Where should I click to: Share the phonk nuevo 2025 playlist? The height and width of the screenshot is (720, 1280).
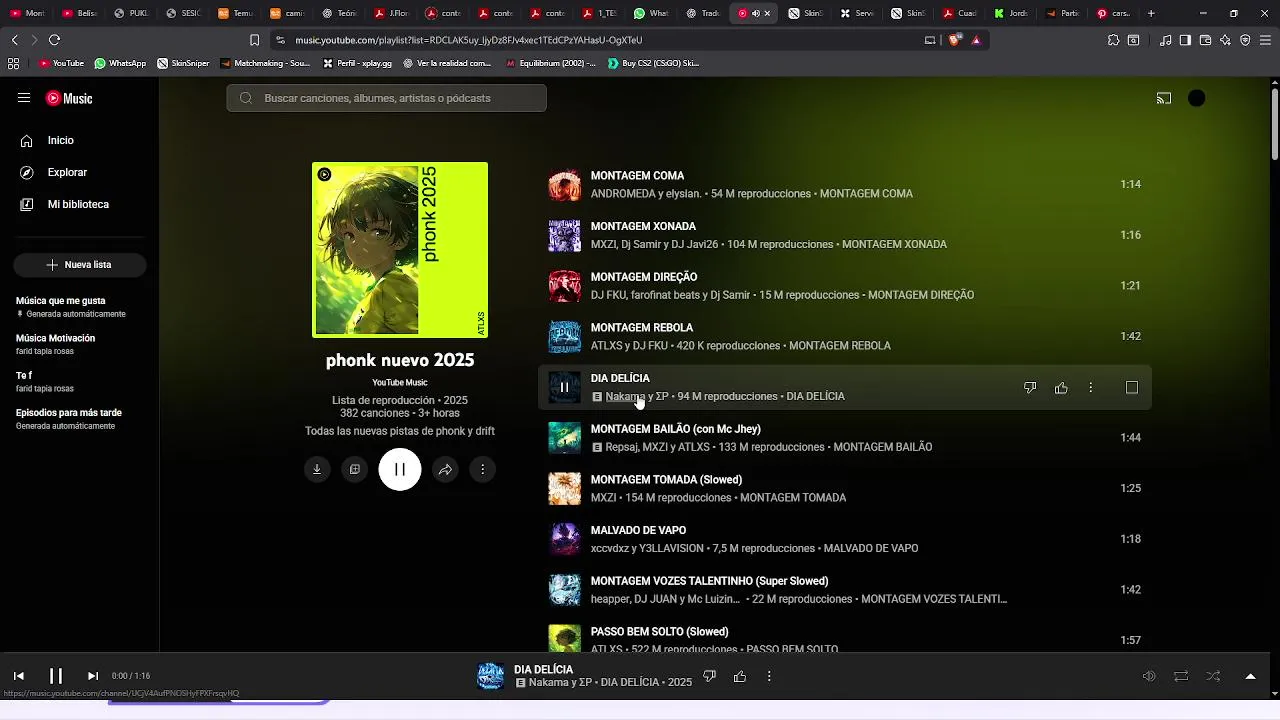tap(445, 469)
